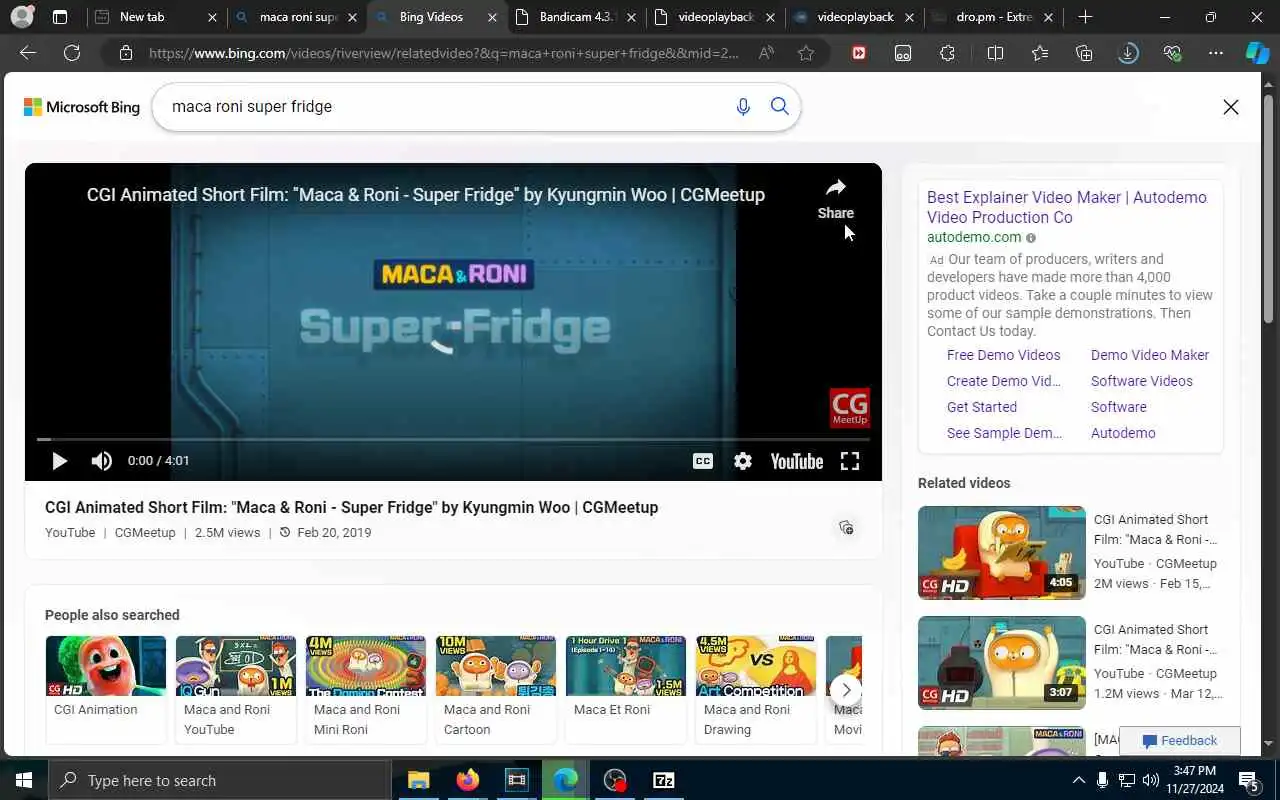Switch to the dro.pm tab
1280x800 pixels.
point(994,17)
